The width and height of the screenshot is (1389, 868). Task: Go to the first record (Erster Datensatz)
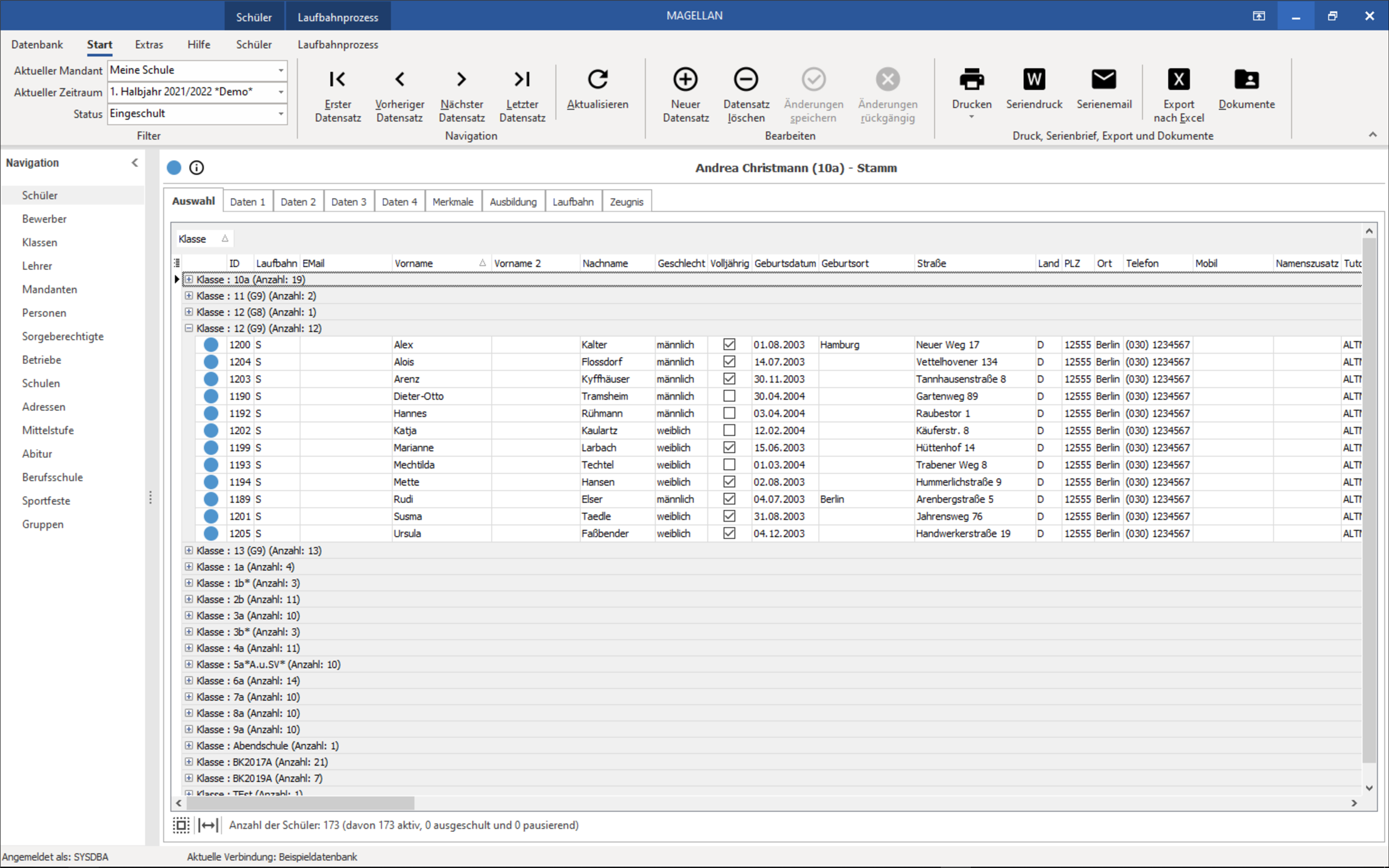[x=337, y=95]
